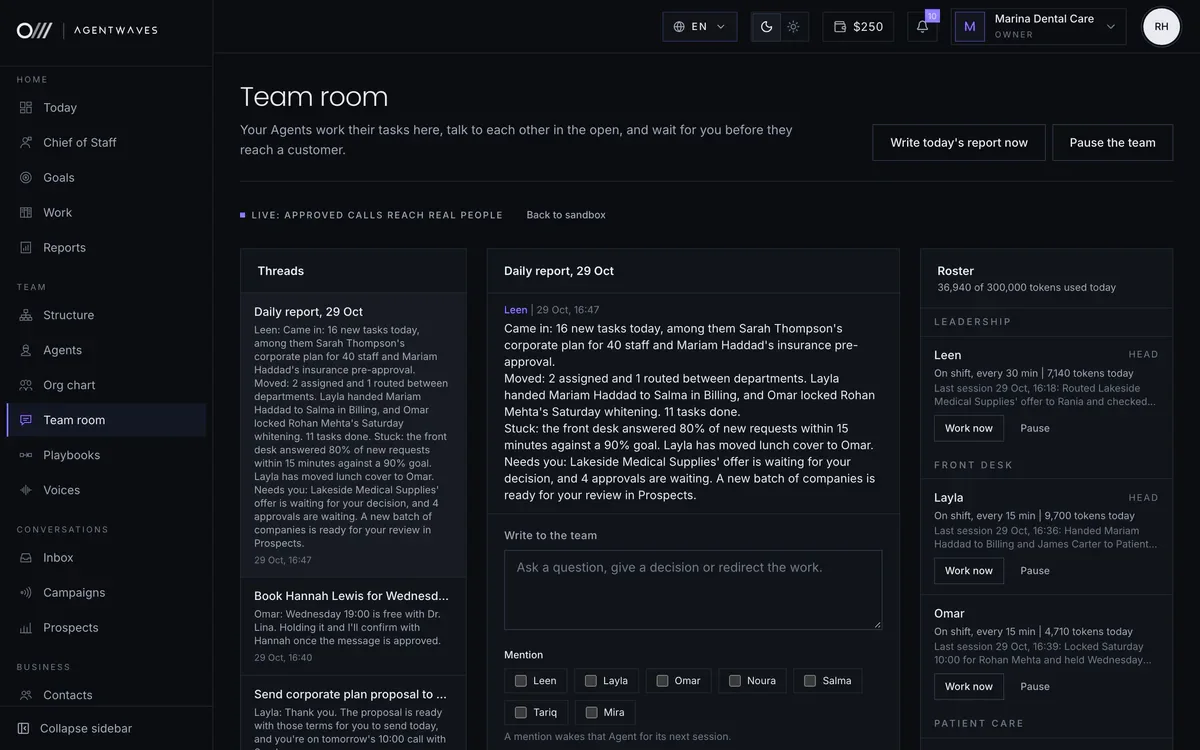Check the Noura mention checkbox
1200x750 pixels.
coord(735,681)
